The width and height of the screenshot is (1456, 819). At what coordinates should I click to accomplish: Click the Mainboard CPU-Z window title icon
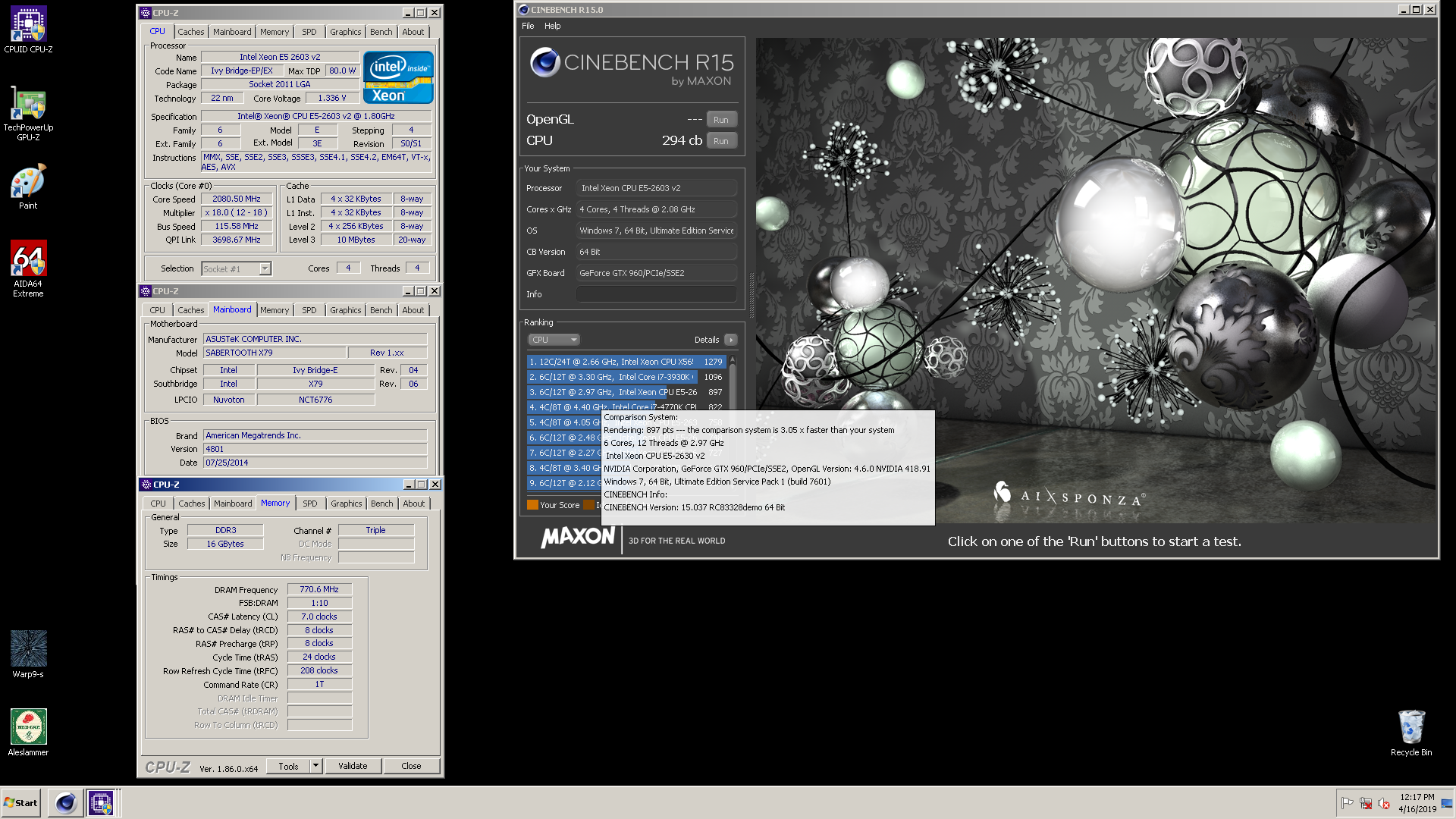click(146, 291)
